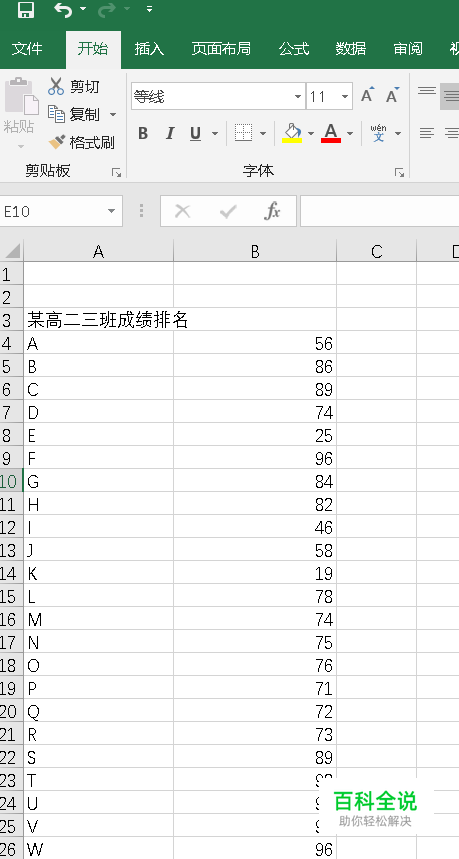The height and width of the screenshot is (859, 459).
Task: Click cell B12 containing 46
Action: point(255,527)
